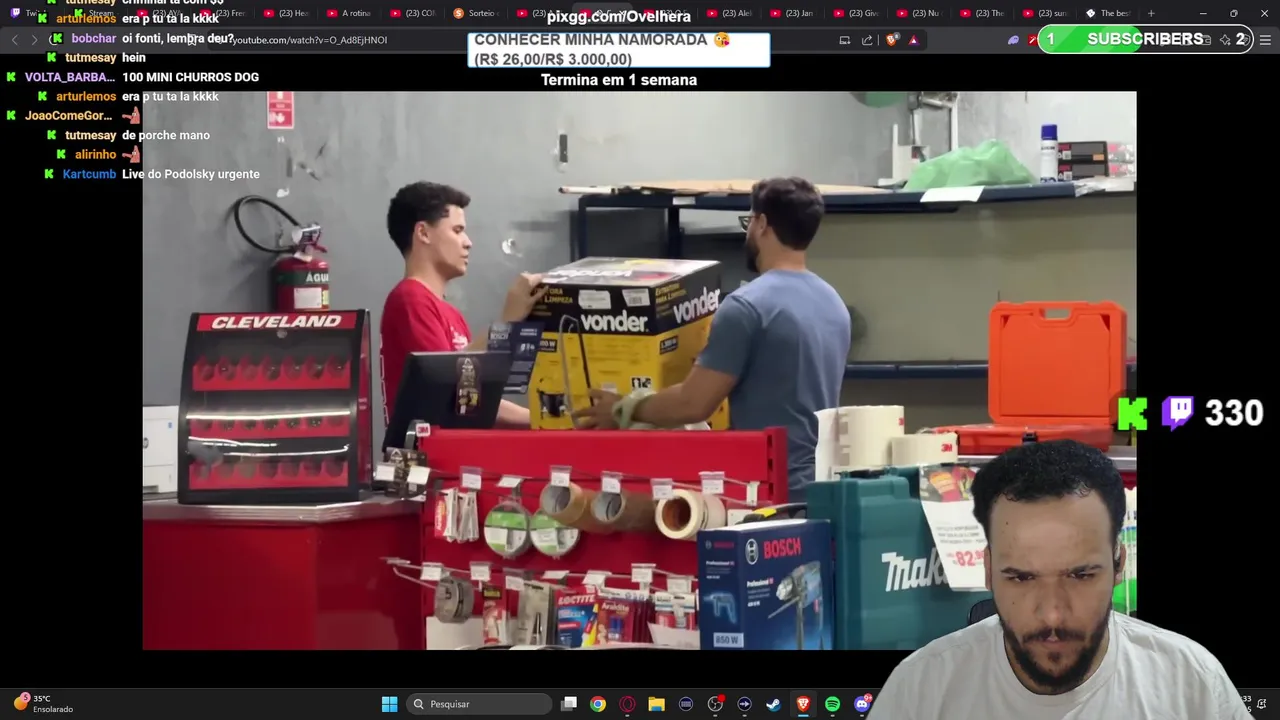Open the Brave Shields lion icon
Viewport: 1280px width, 720px height.
pyautogui.click(x=892, y=40)
